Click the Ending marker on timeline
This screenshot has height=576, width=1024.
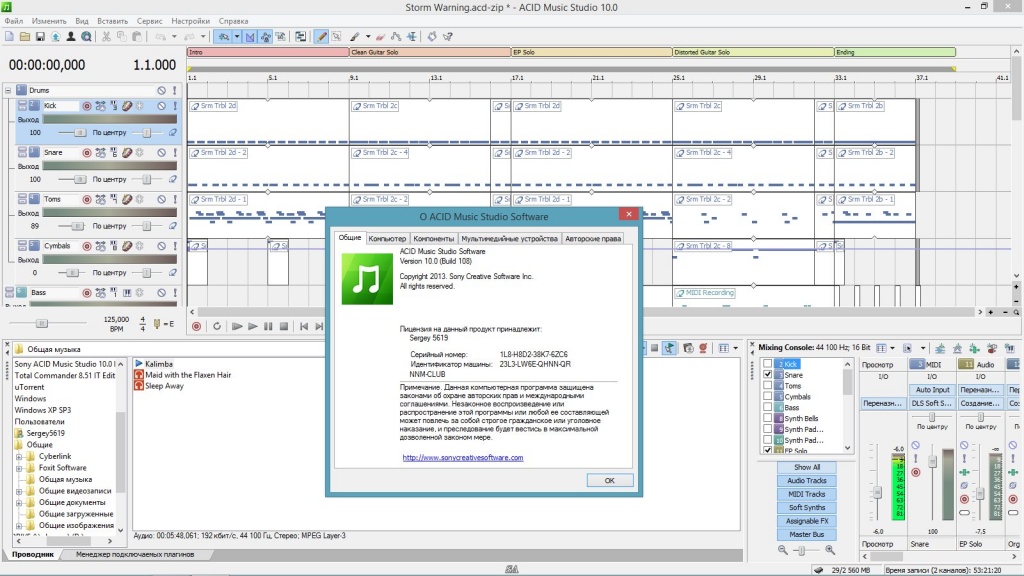click(895, 52)
